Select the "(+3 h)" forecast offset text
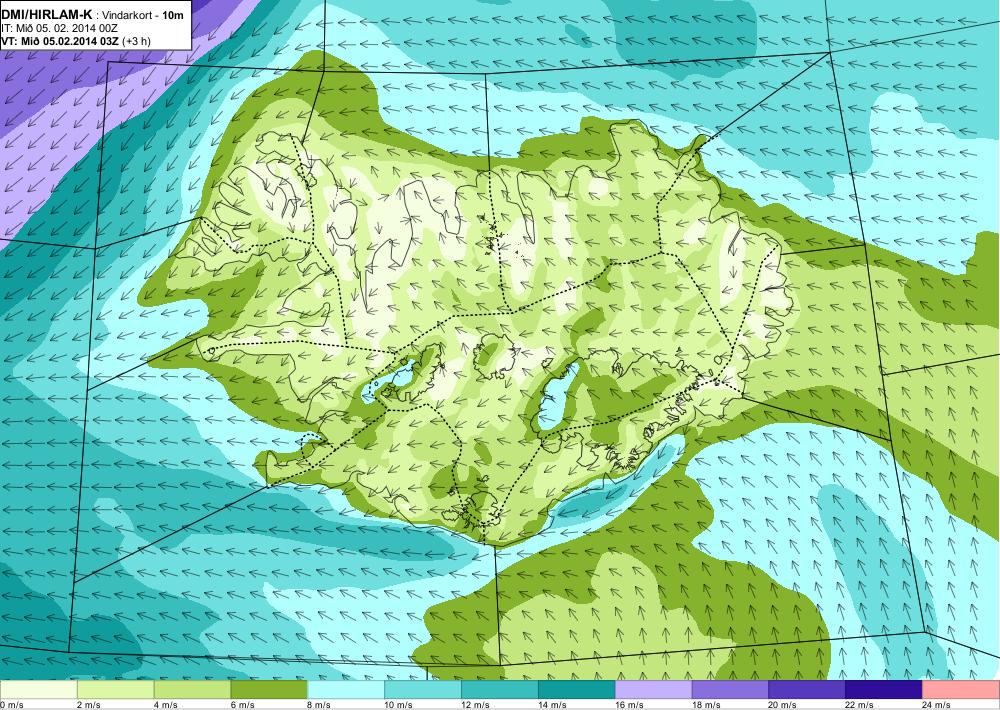The width and height of the screenshot is (1000, 710). click(x=136, y=41)
